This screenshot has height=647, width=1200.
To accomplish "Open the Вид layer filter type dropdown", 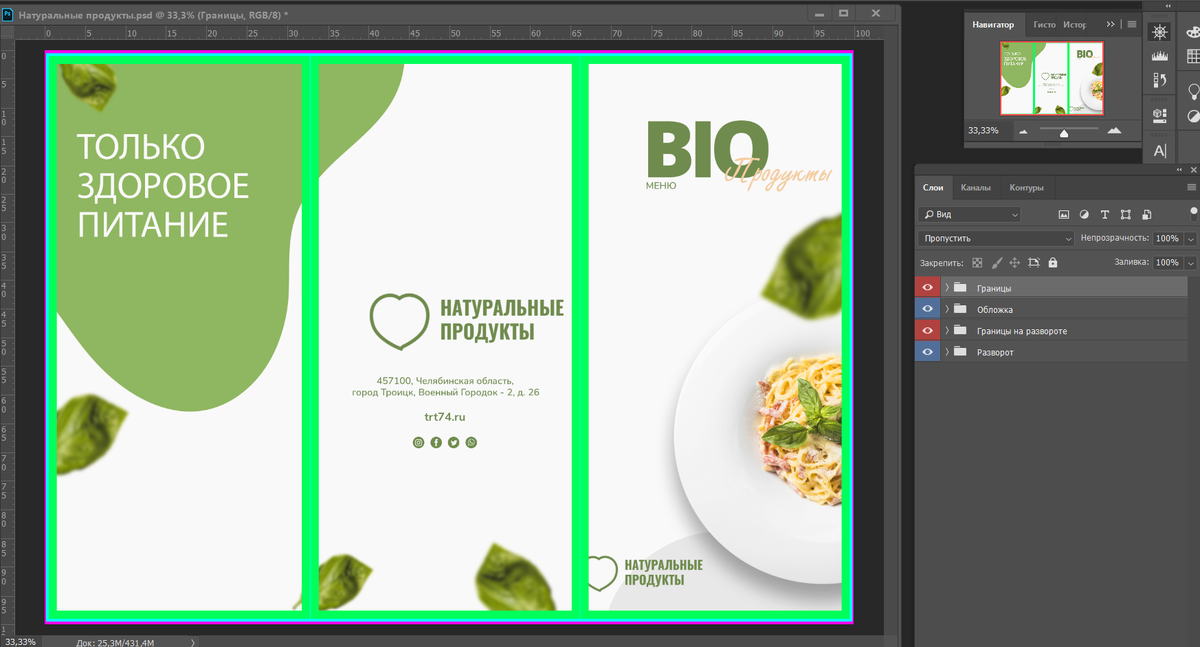I will pos(969,214).
